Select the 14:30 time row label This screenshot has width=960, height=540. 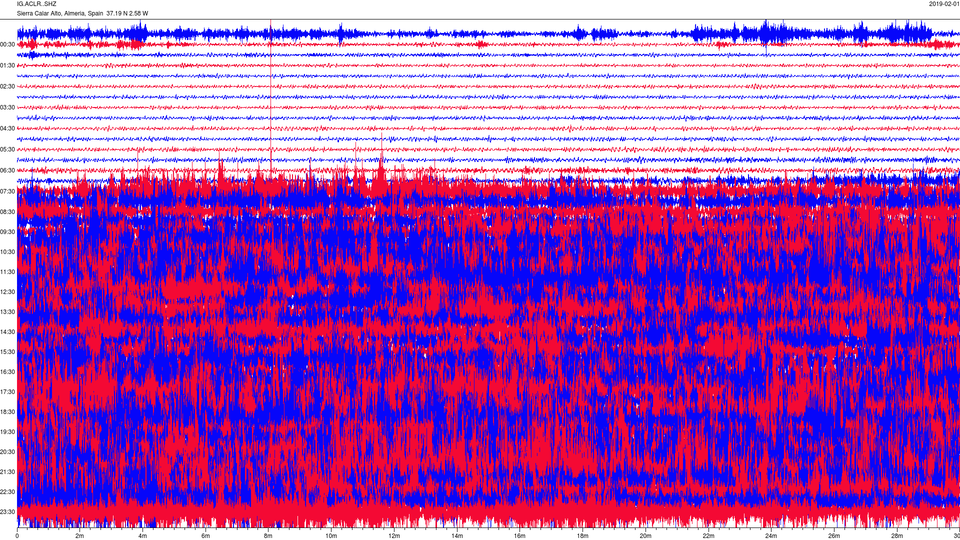pyautogui.click(x=7, y=332)
